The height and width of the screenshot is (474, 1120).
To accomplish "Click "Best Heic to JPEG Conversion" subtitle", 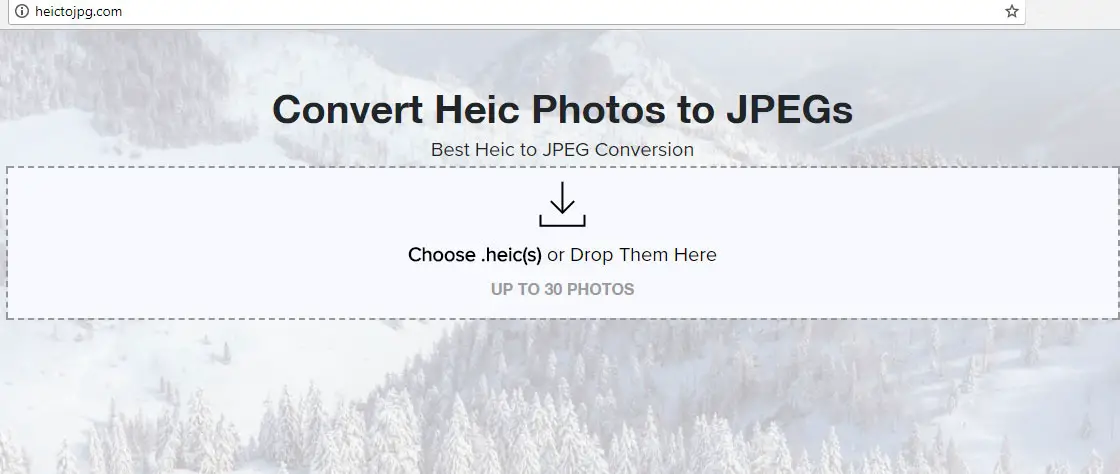I will coord(562,150).
